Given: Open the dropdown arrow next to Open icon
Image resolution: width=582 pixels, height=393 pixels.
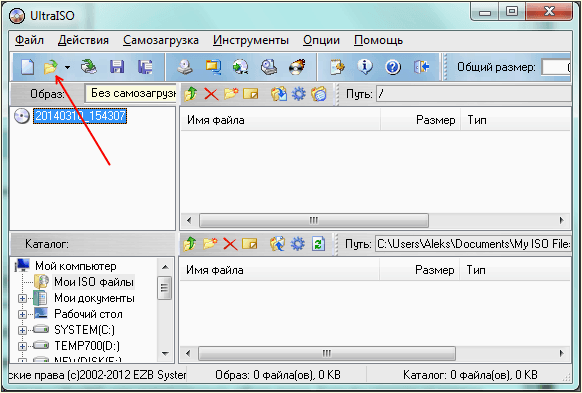Looking at the screenshot, I should click(x=67, y=68).
